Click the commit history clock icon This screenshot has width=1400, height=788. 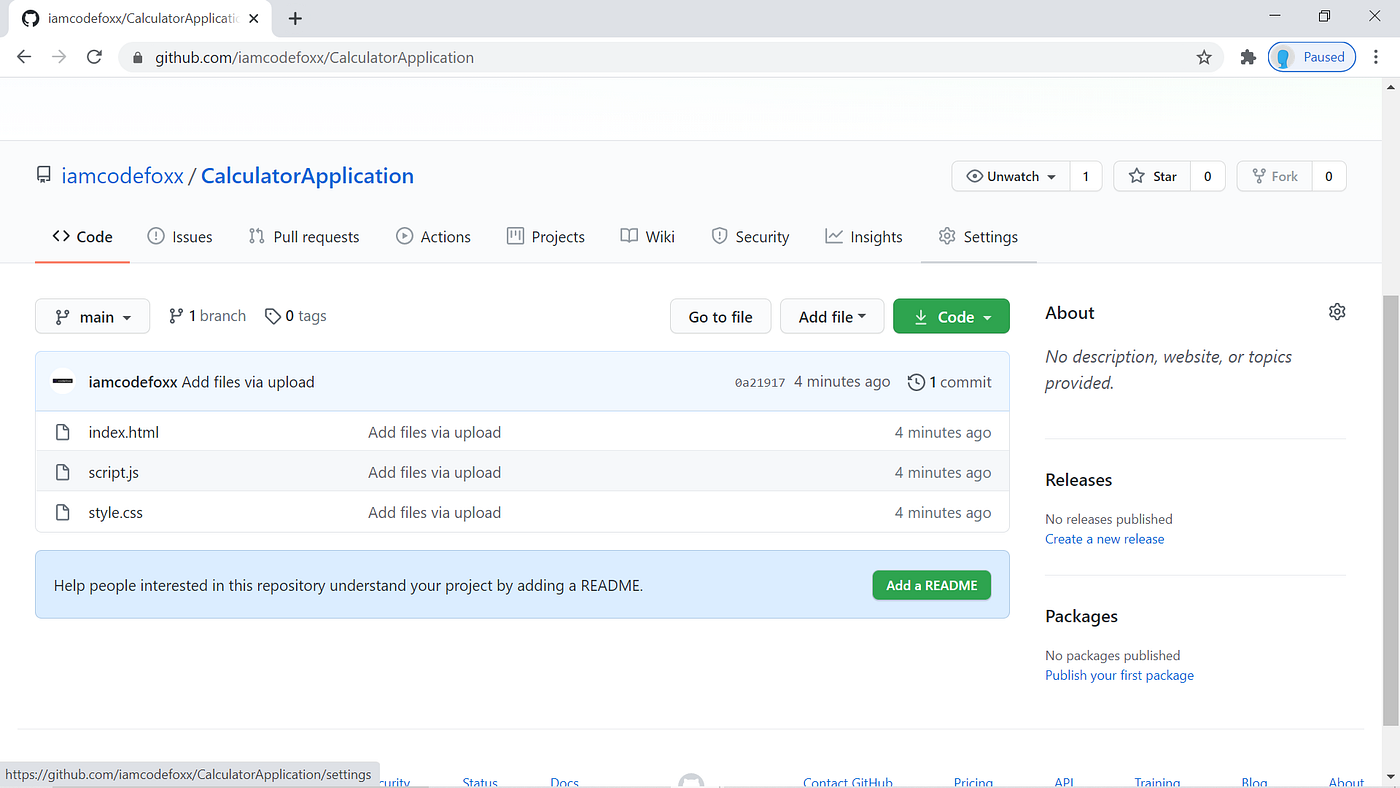tap(916, 382)
